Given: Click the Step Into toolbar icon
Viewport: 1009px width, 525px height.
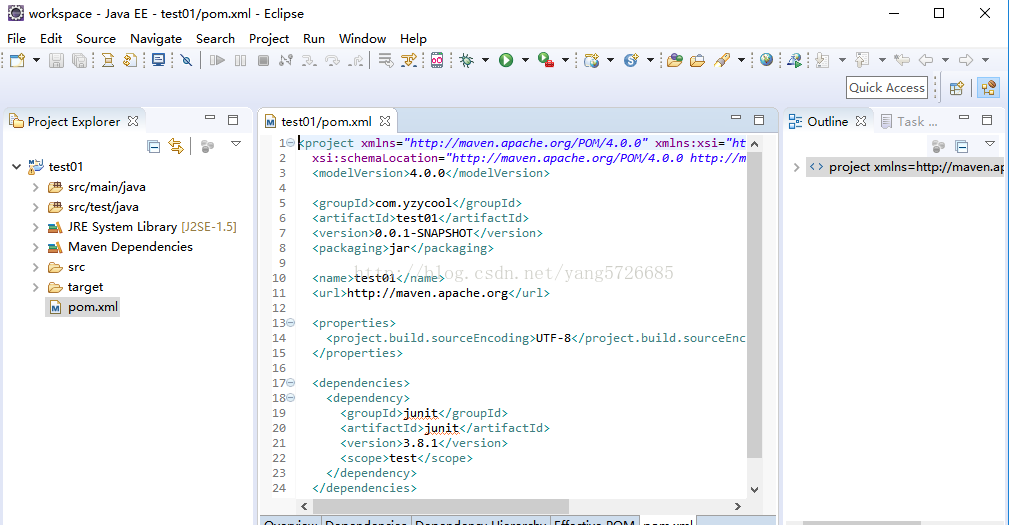Looking at the screenshot, I should (x=309, y=60).
